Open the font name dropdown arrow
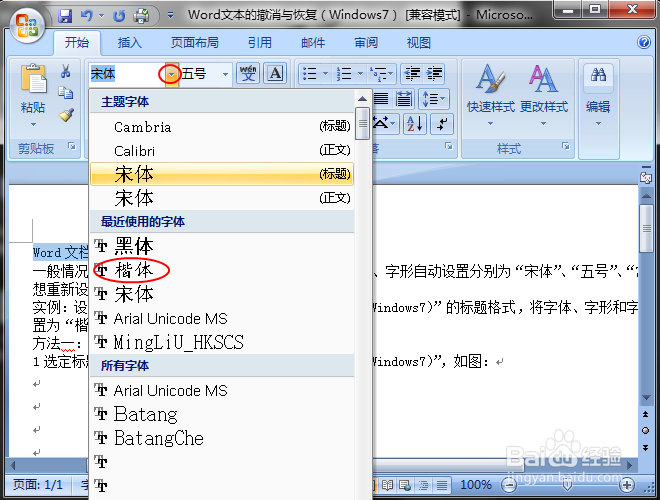Image resolution: width=660 pixels, height=500 pixels. click(x=172, y=74)
